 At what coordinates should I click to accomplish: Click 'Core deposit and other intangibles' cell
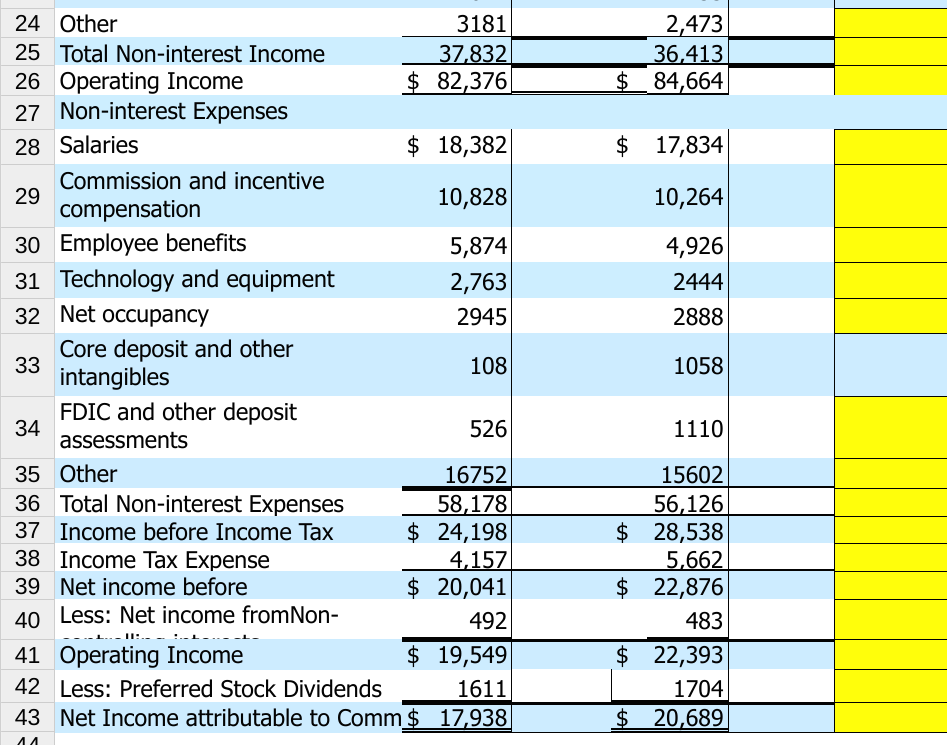pos(228,364)
